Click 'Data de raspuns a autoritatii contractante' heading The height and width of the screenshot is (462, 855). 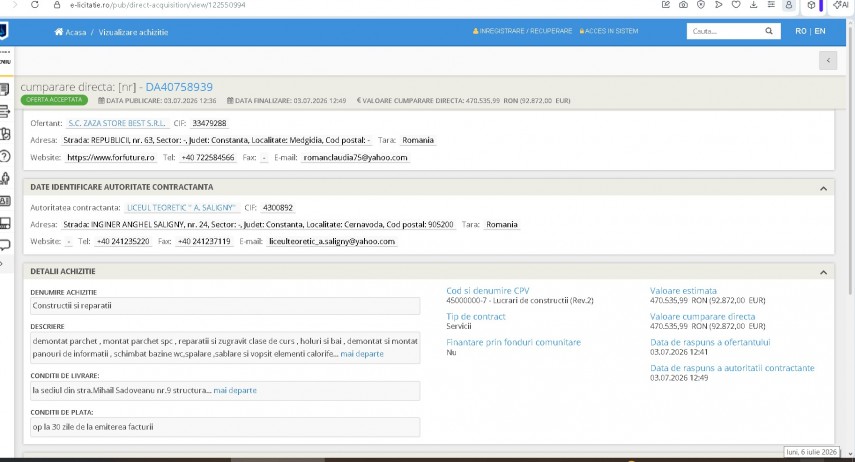(x=732, y=368)
